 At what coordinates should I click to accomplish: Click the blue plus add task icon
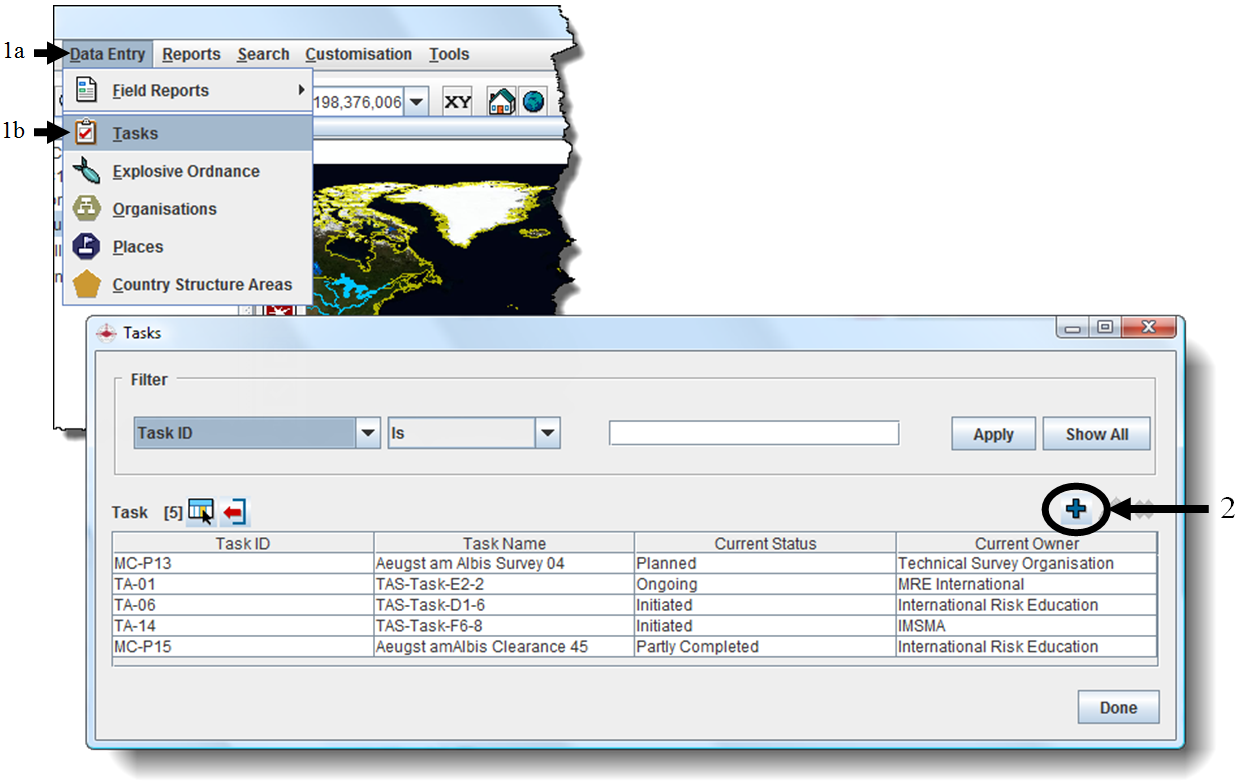1076,510
